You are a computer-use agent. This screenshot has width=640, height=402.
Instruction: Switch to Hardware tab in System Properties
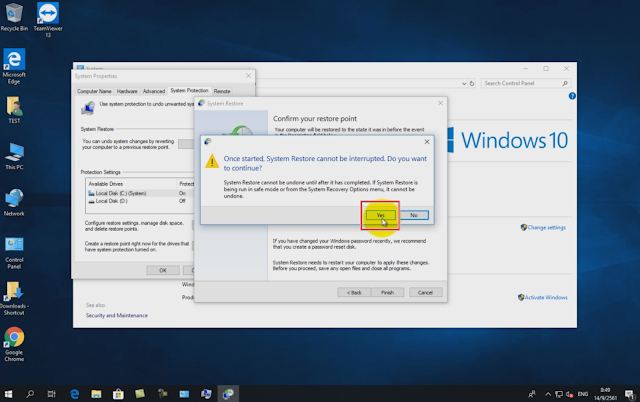click(127, 91)
